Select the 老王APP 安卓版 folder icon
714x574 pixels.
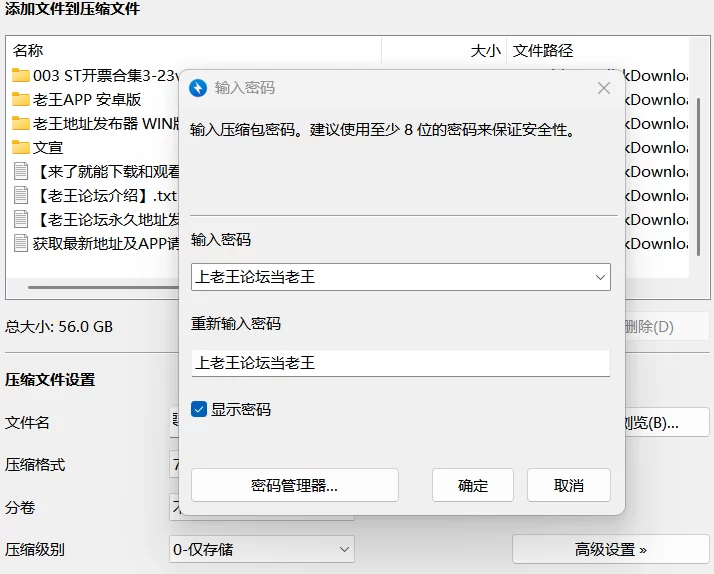[20, 99]
